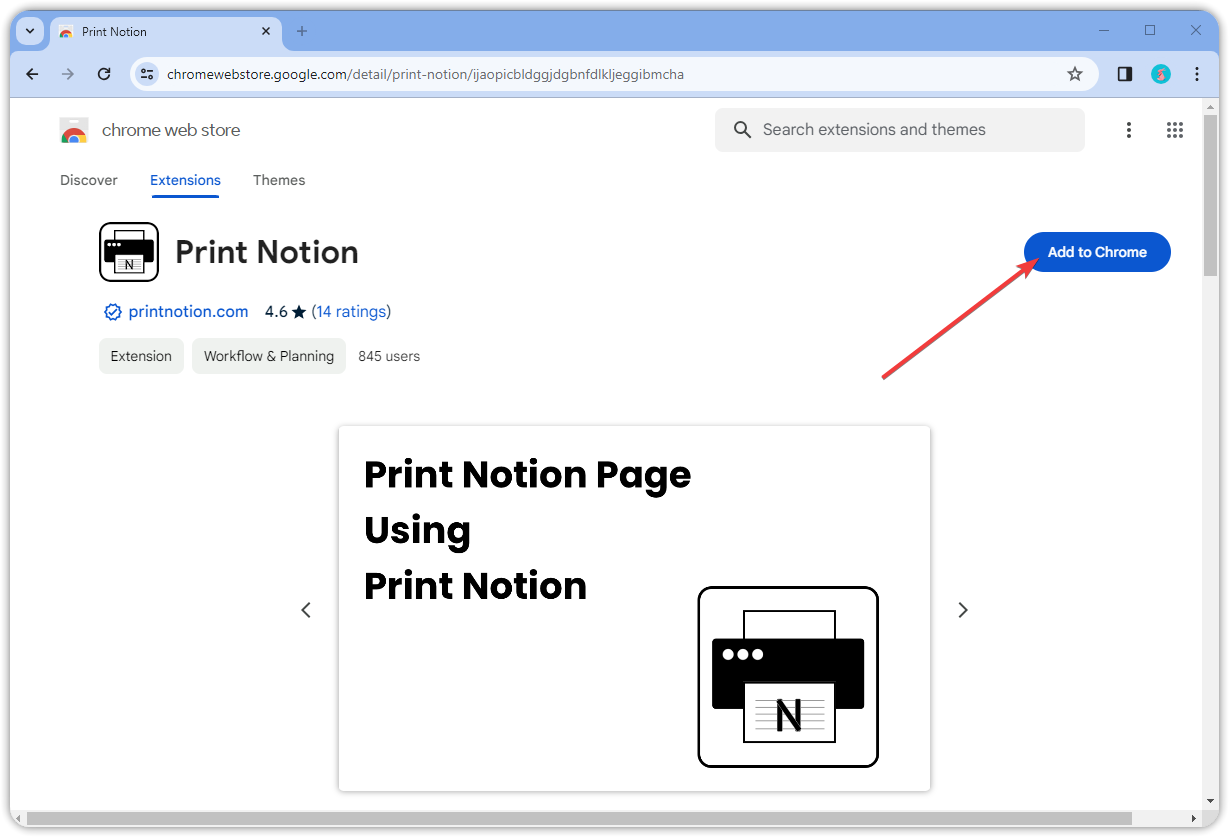This screenshot has width=1229, height=837.
Task: Click the chrome web store logo
Action: click(x=74, y=130)
